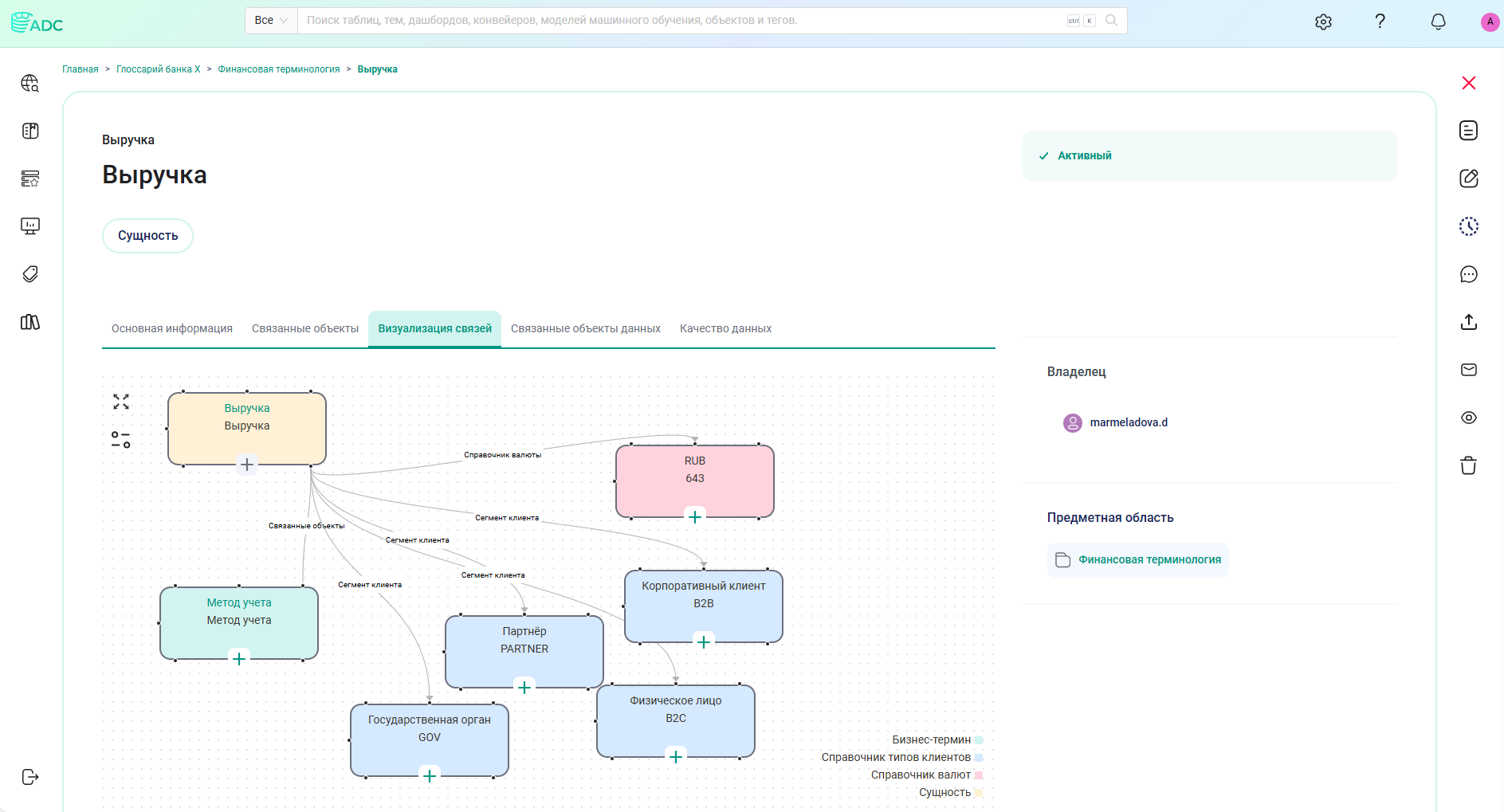Expand the Корпоративный клиент node plus button
The image size is (1504, 812).
point(704,642)
